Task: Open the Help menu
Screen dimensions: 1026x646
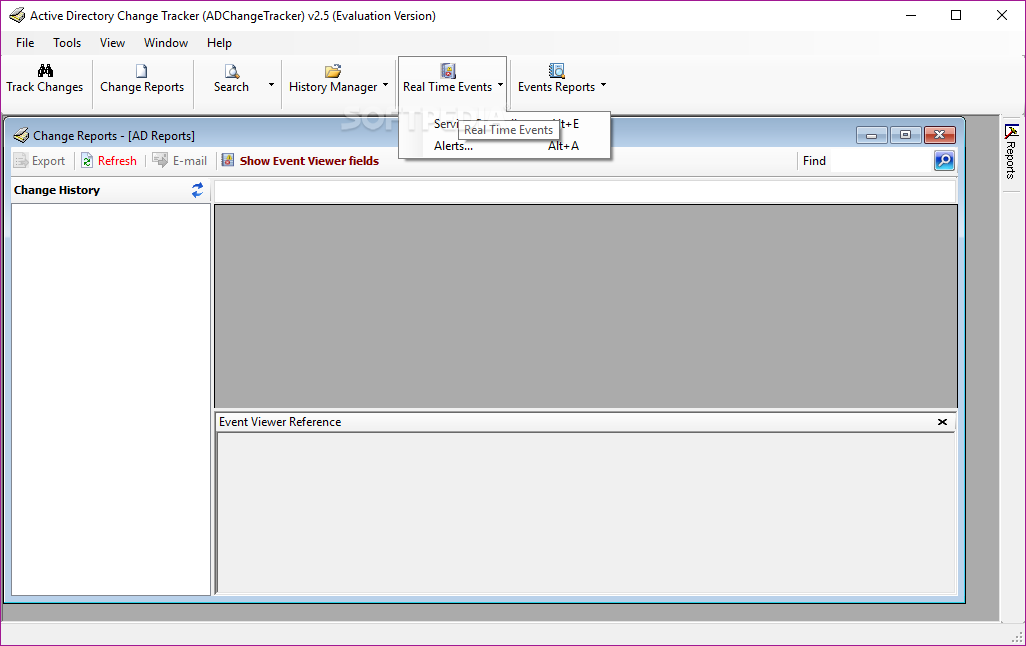Action: click(x=219, y=43)
